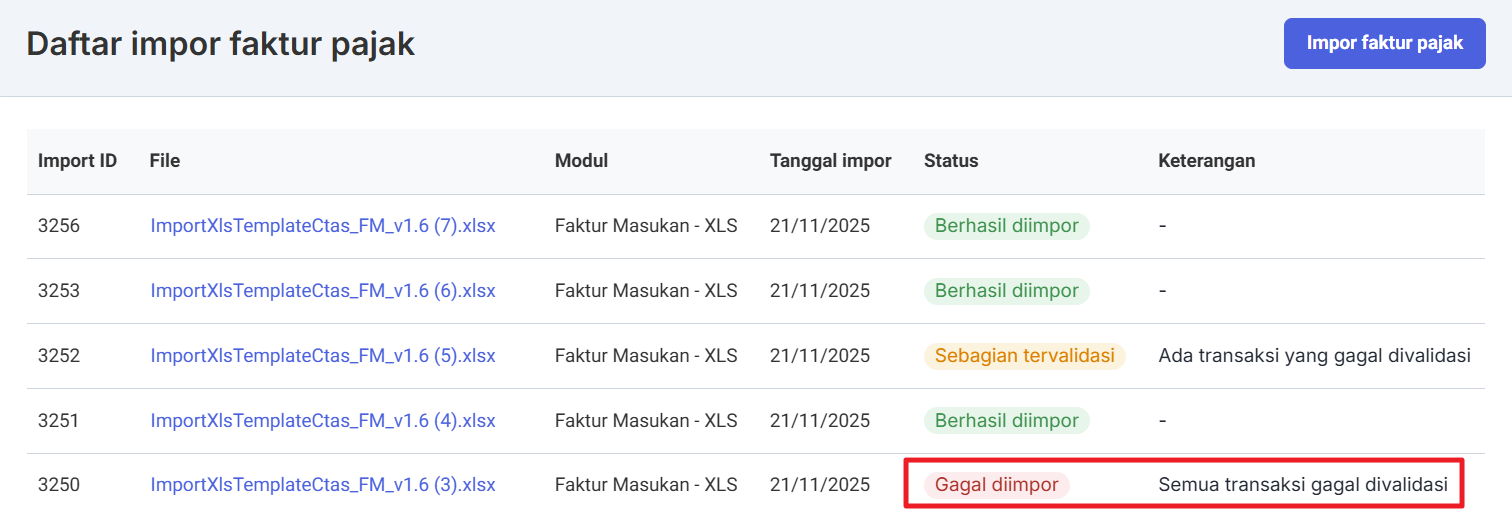Click Import ID 3250 cell
1512x513 pixels.
point(59,486)
